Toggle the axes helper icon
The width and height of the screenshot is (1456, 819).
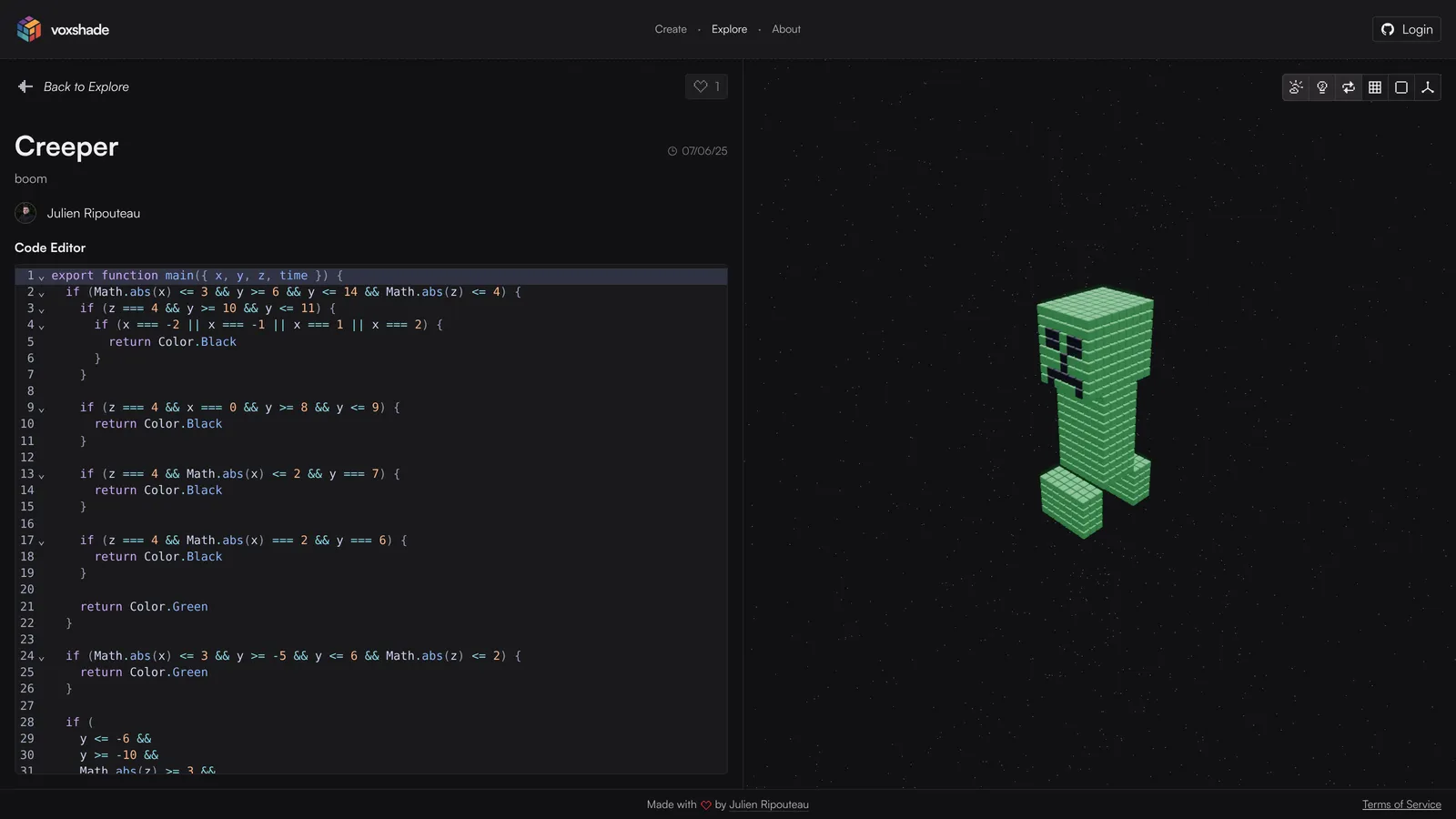(1428, 87)
